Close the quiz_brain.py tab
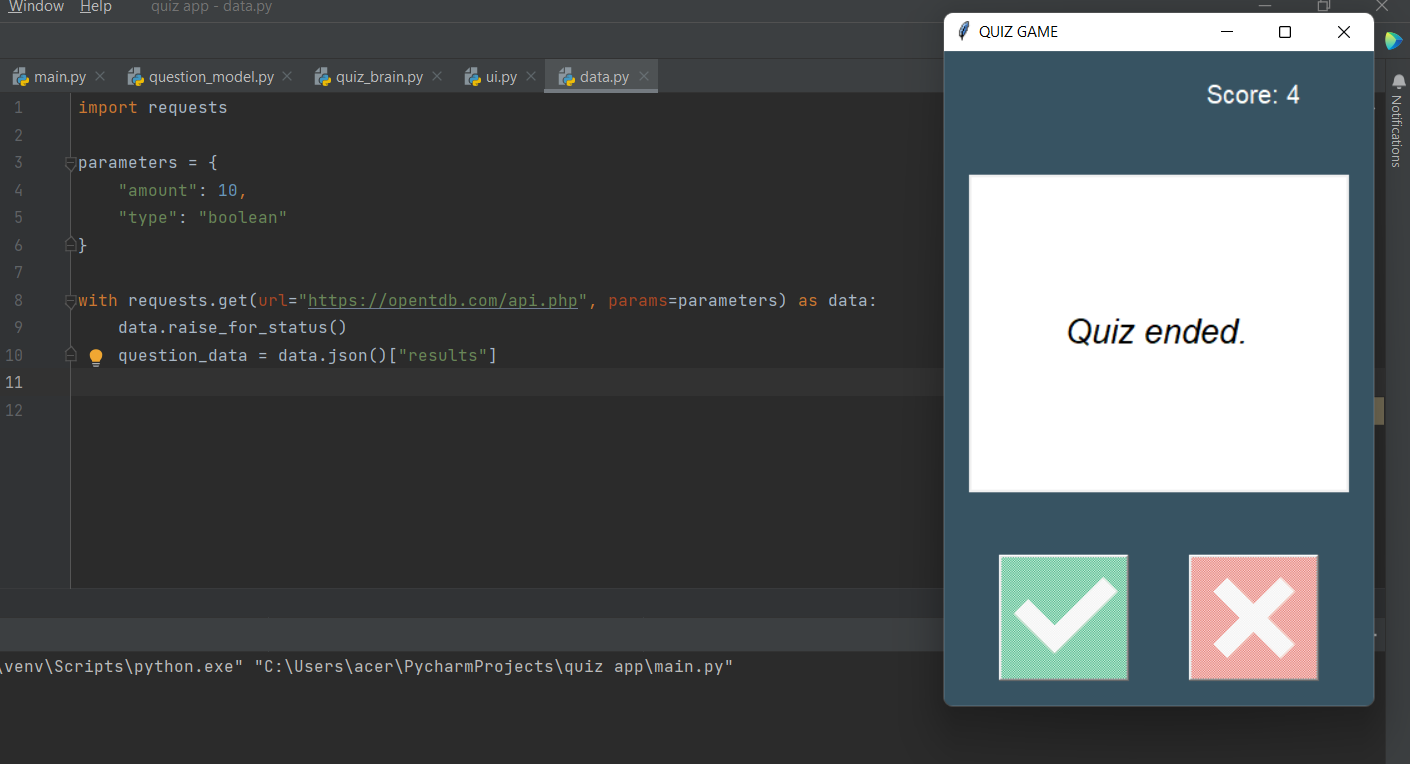The height and width of the screenshot is (764, 1410). click(436, 76)
